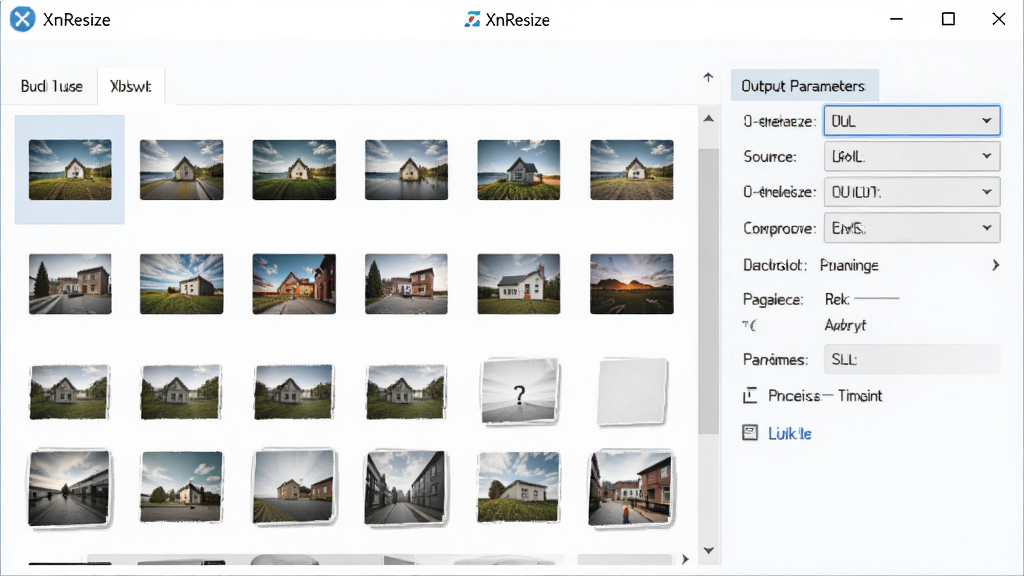Image resolution: width=1024 pixels, height=576 pixels.
Task: Select the street thumbnail with a person in red
Action: 631,488
